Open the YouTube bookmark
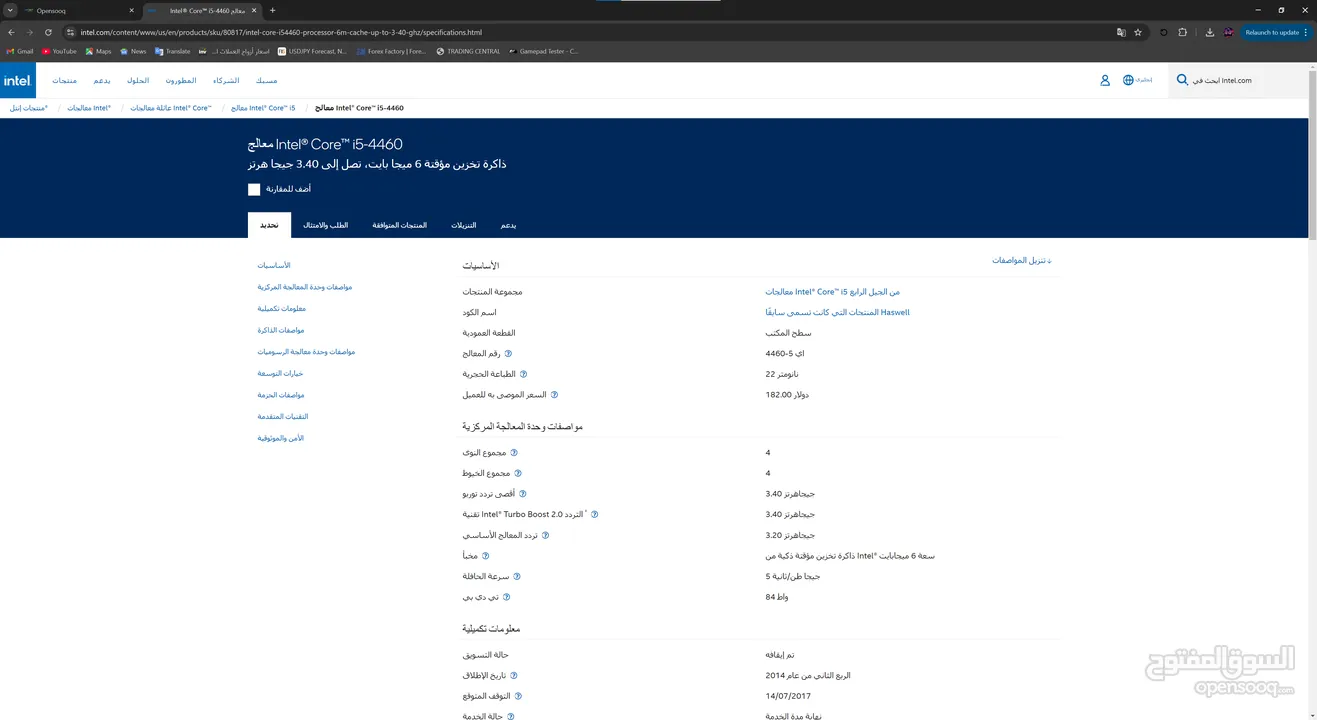The height and width of the screenshot is (720, 1317). coord(59,51)
